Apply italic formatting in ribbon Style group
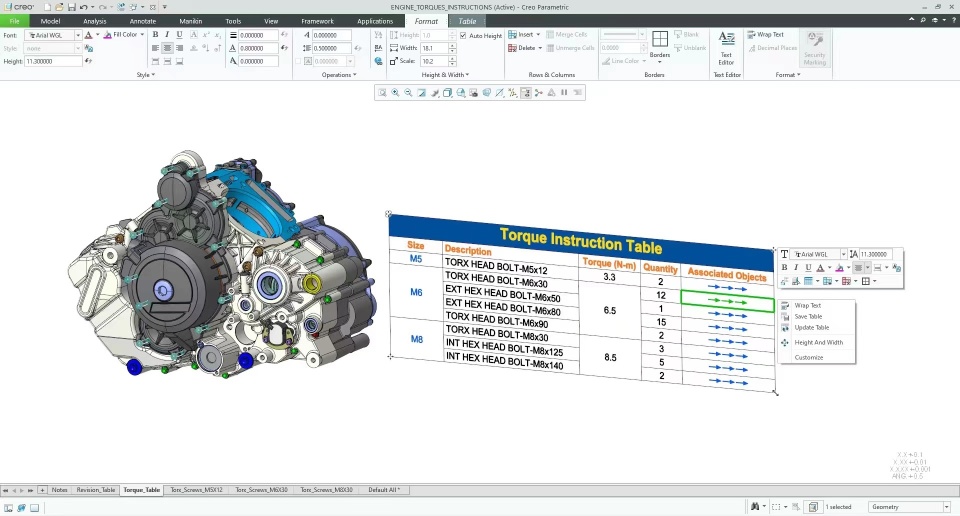The width and height of the screenshot is (960, 516). pos(167,35)
